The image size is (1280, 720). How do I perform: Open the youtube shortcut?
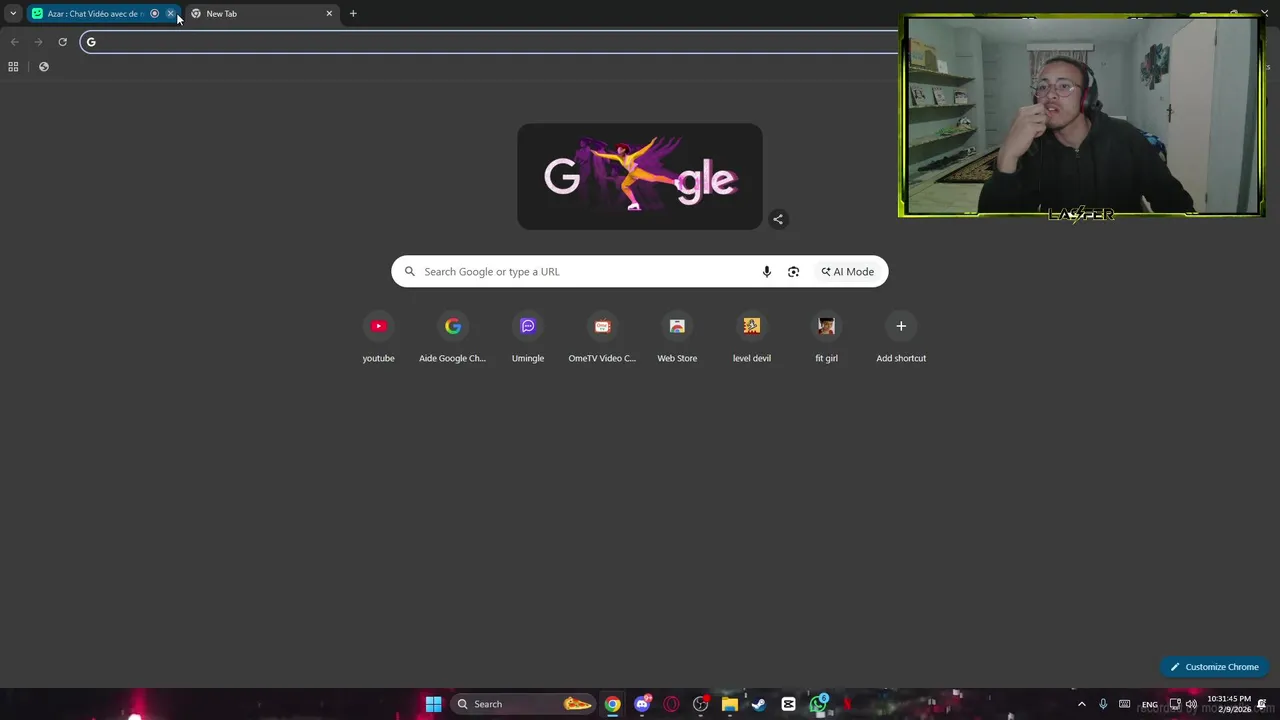pyautogui.click(x=378, y=338)
